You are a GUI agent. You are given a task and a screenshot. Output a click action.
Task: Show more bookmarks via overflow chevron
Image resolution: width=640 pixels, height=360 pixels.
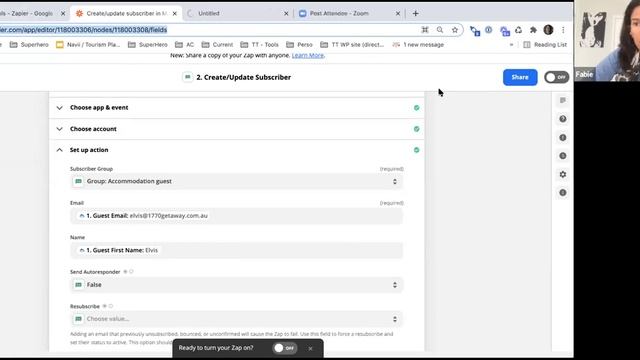coord(511,44)
